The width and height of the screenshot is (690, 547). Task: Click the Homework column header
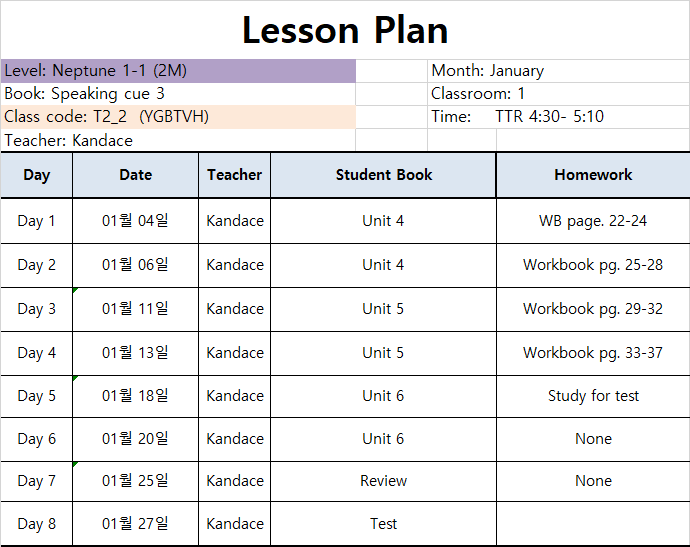tap(593, 175)
